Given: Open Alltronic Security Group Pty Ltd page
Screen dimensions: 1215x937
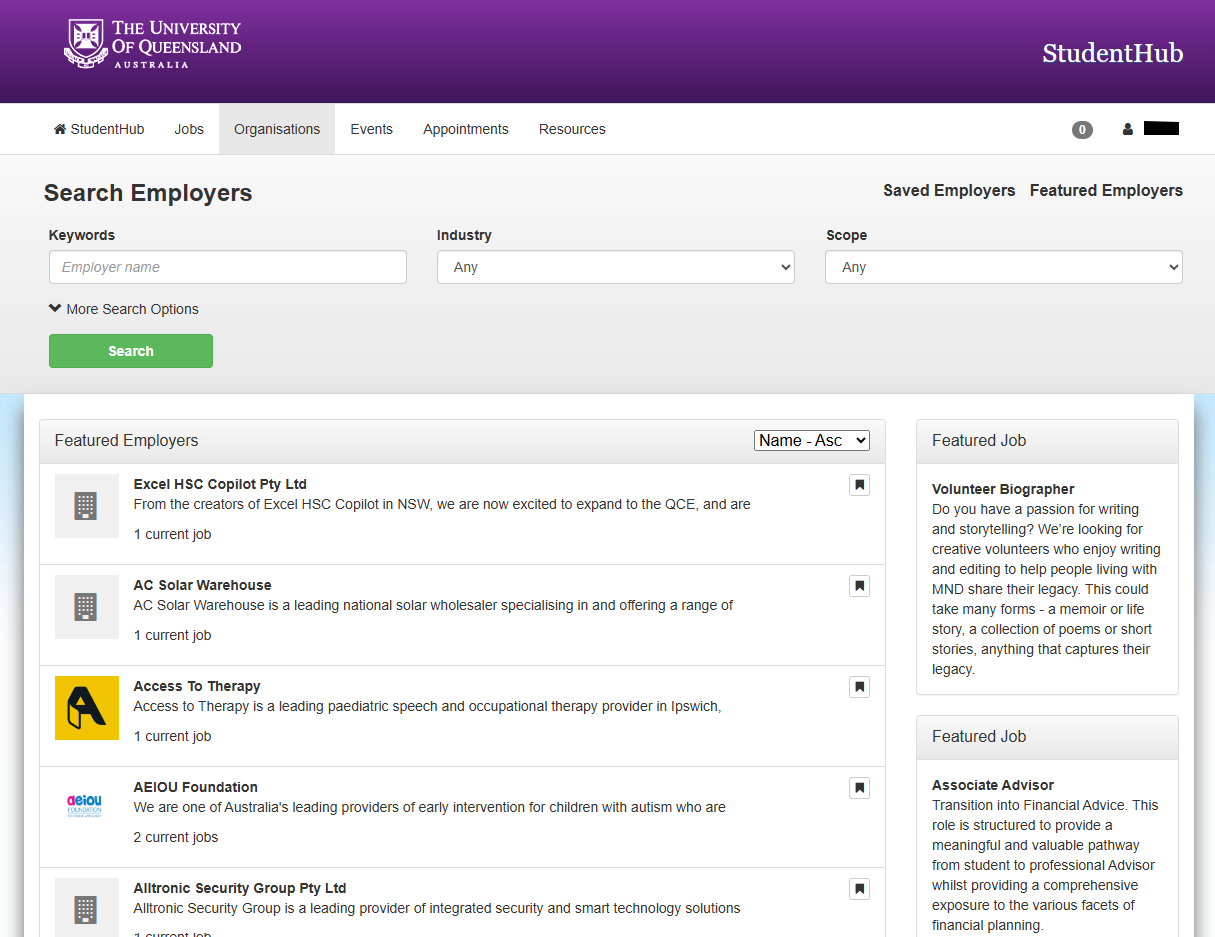Looking at the screenshot, I should [x=240, y=888].
